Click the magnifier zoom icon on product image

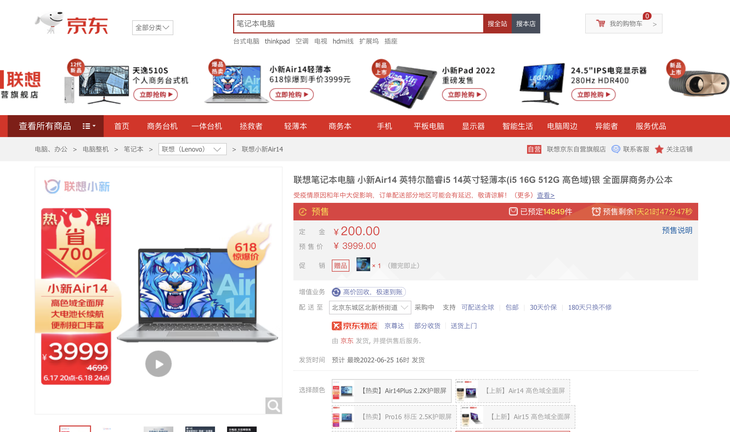pyautogui.click(x=273, y=405)
